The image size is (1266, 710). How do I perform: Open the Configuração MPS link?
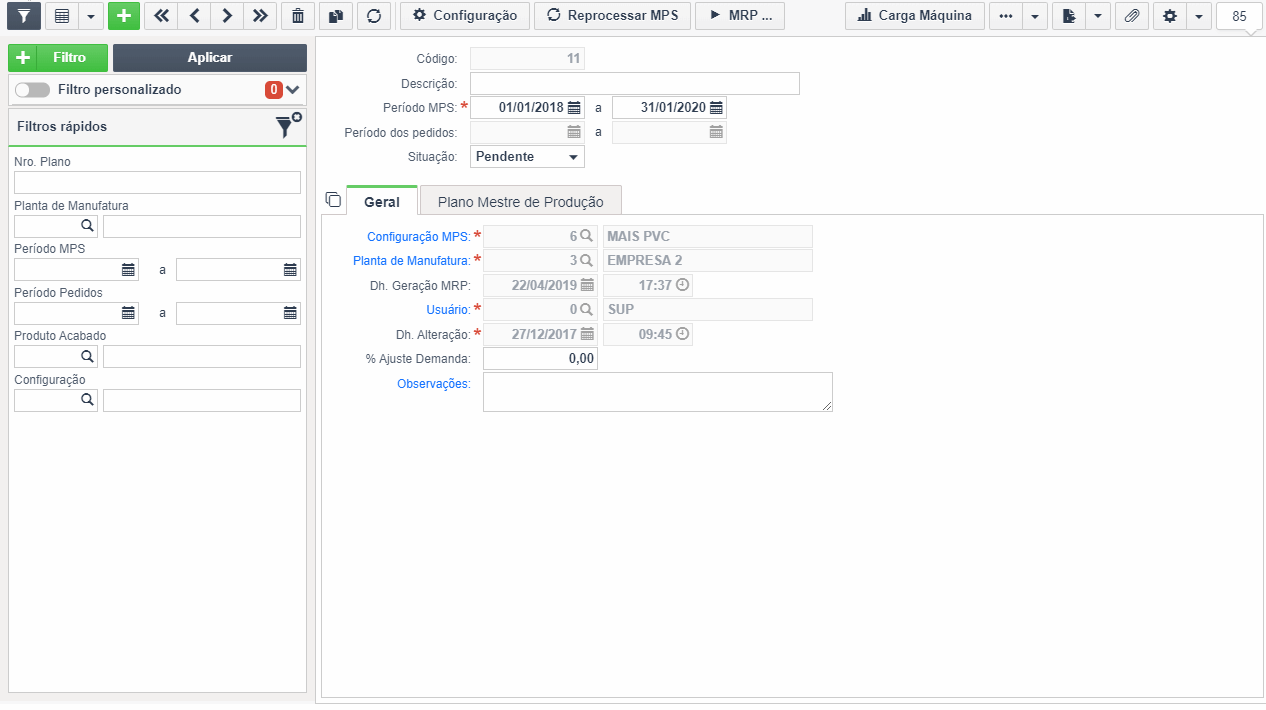[x=418, y=236]
